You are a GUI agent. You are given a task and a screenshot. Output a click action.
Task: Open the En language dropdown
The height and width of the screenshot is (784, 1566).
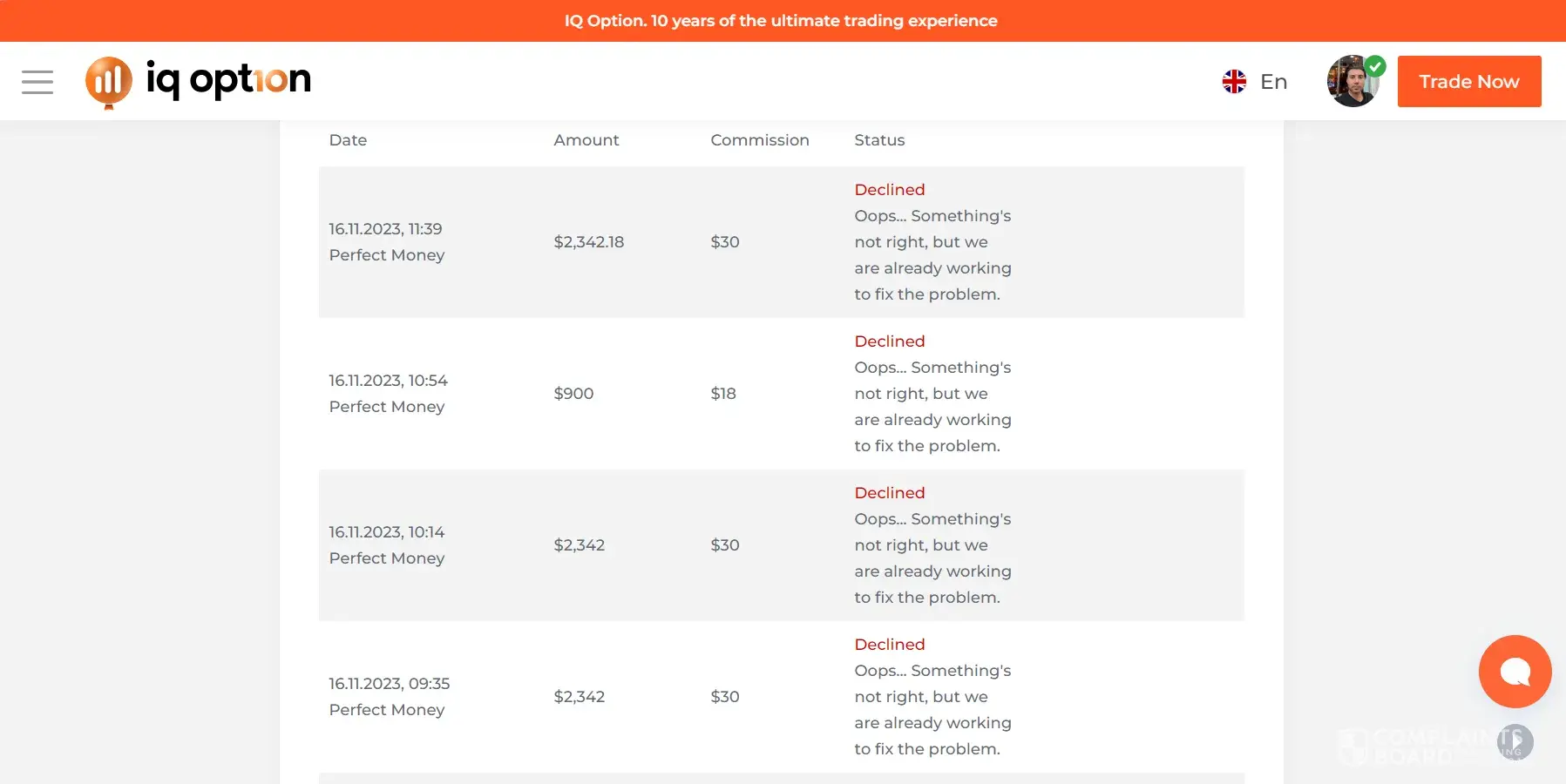tap(1273, 82)
